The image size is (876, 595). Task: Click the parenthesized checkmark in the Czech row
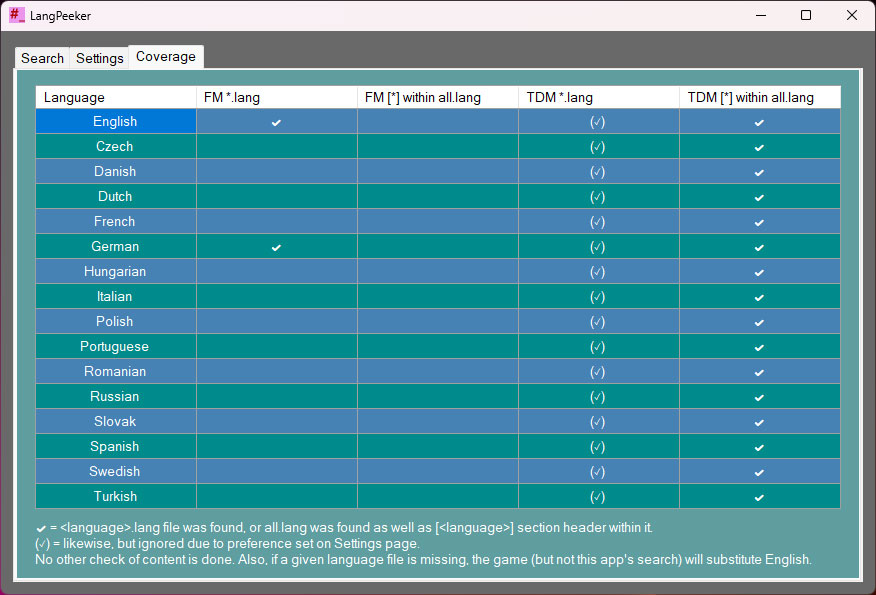point(598,147)
